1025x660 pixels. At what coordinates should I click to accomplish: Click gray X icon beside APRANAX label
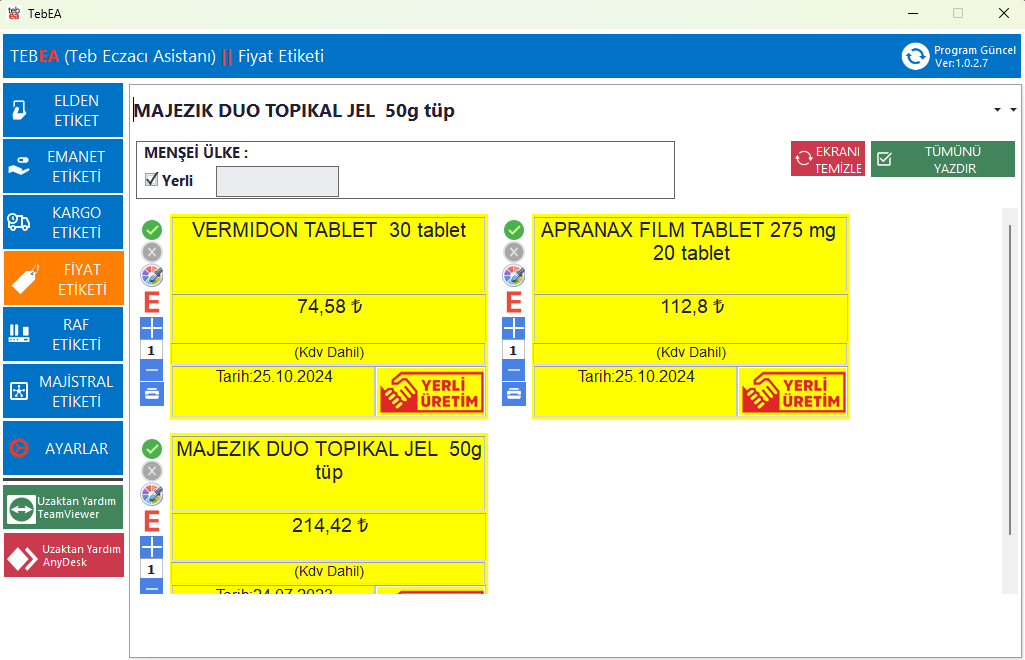(x=514, y=252)
